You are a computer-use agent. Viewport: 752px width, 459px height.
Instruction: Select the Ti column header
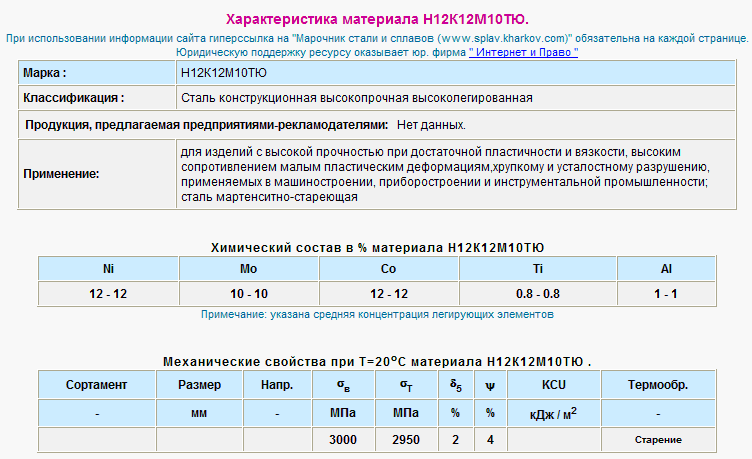point(538,269)
